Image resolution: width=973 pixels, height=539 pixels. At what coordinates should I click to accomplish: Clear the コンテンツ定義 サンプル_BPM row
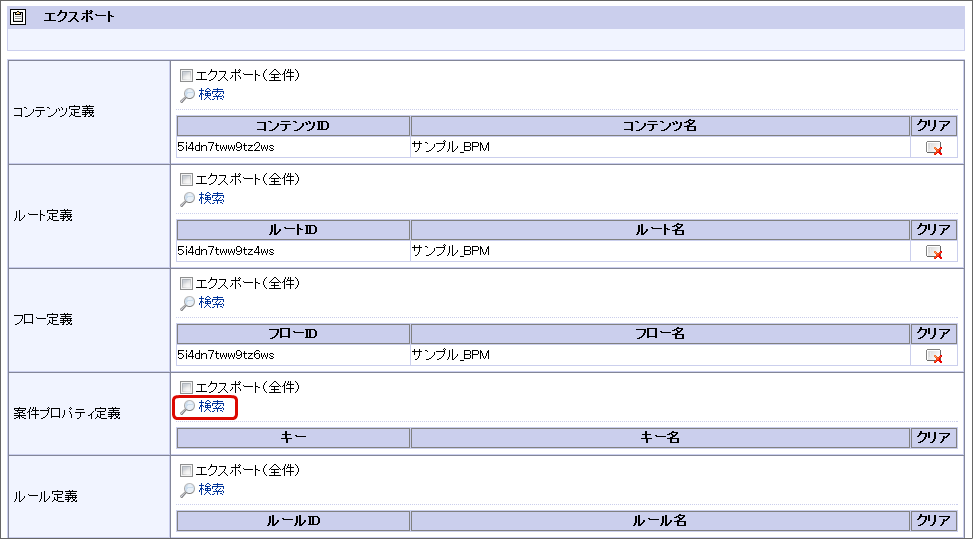coord(933,148)
